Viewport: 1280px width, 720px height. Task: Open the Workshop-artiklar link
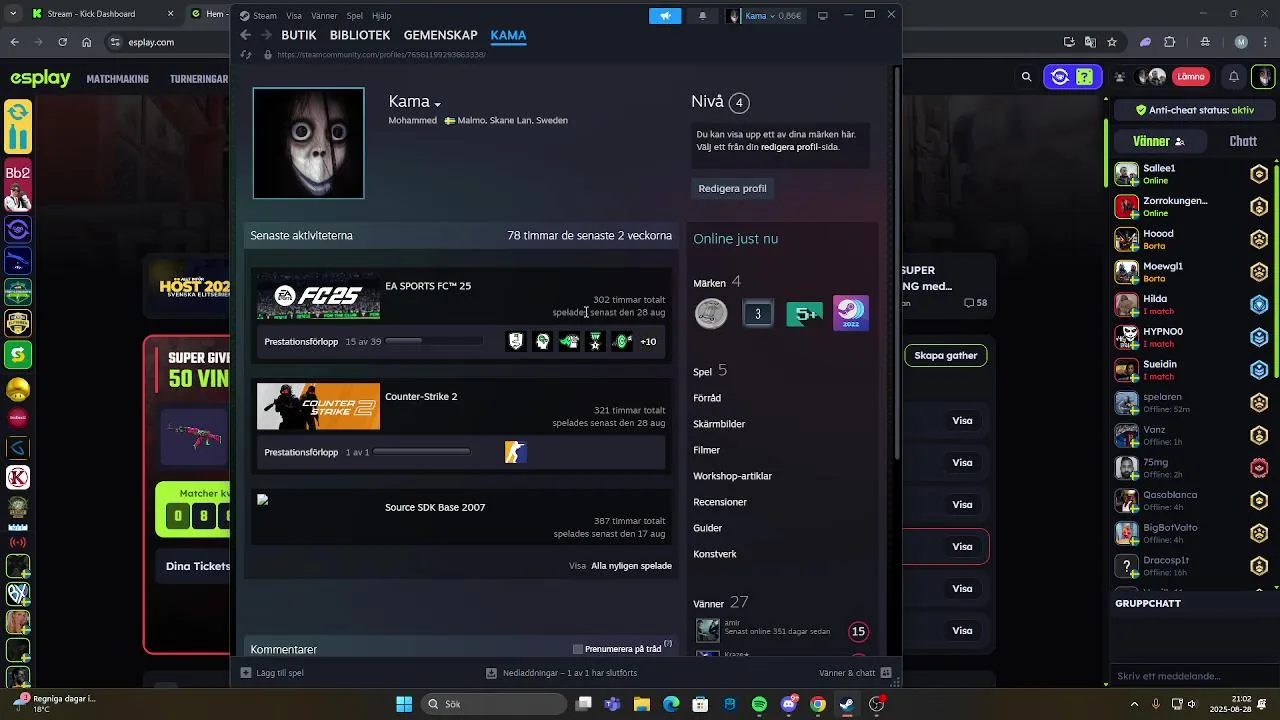click(732, 476)
